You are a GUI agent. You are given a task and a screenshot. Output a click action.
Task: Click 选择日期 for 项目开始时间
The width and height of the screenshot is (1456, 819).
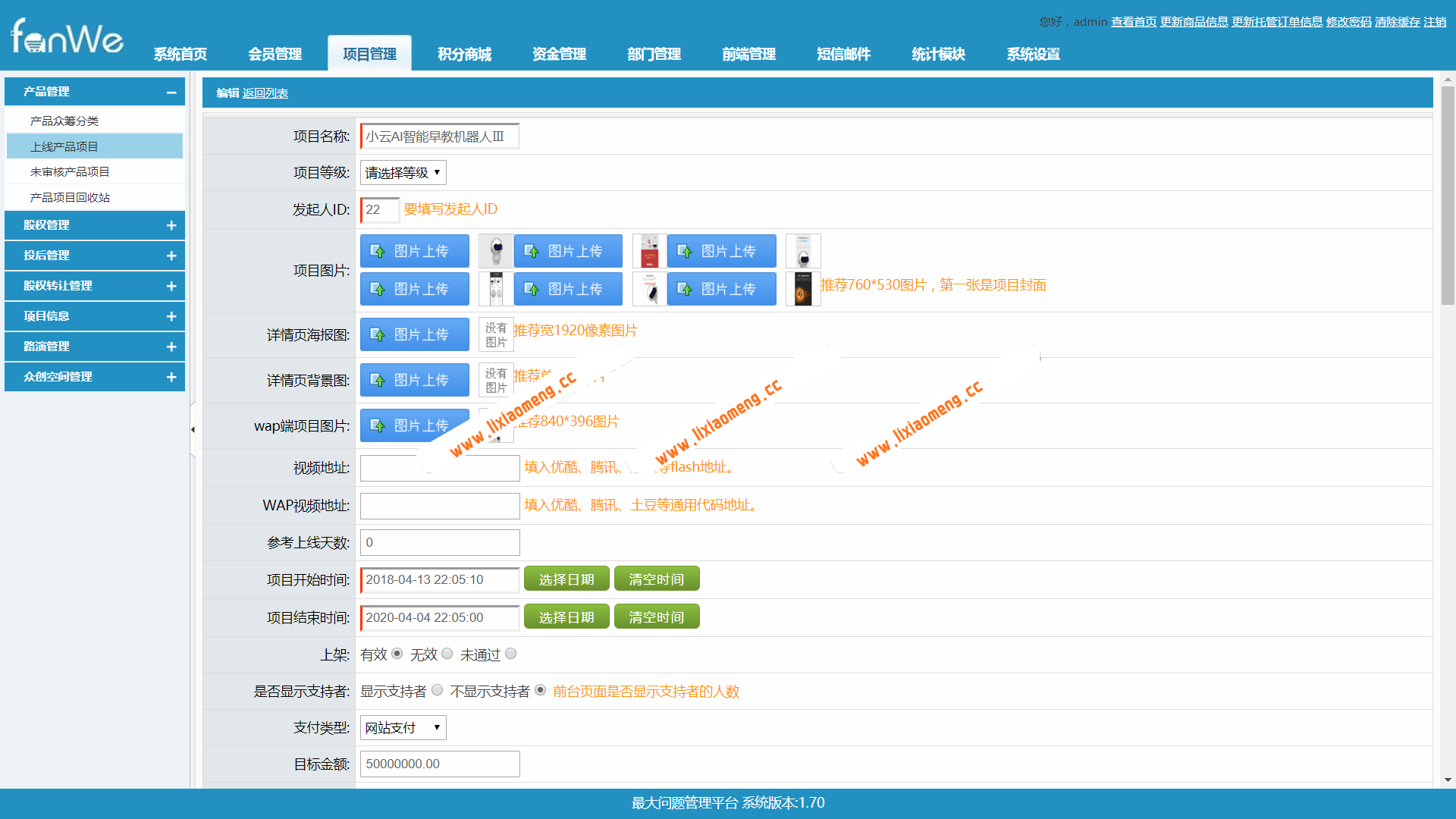[x=566, y=579]
